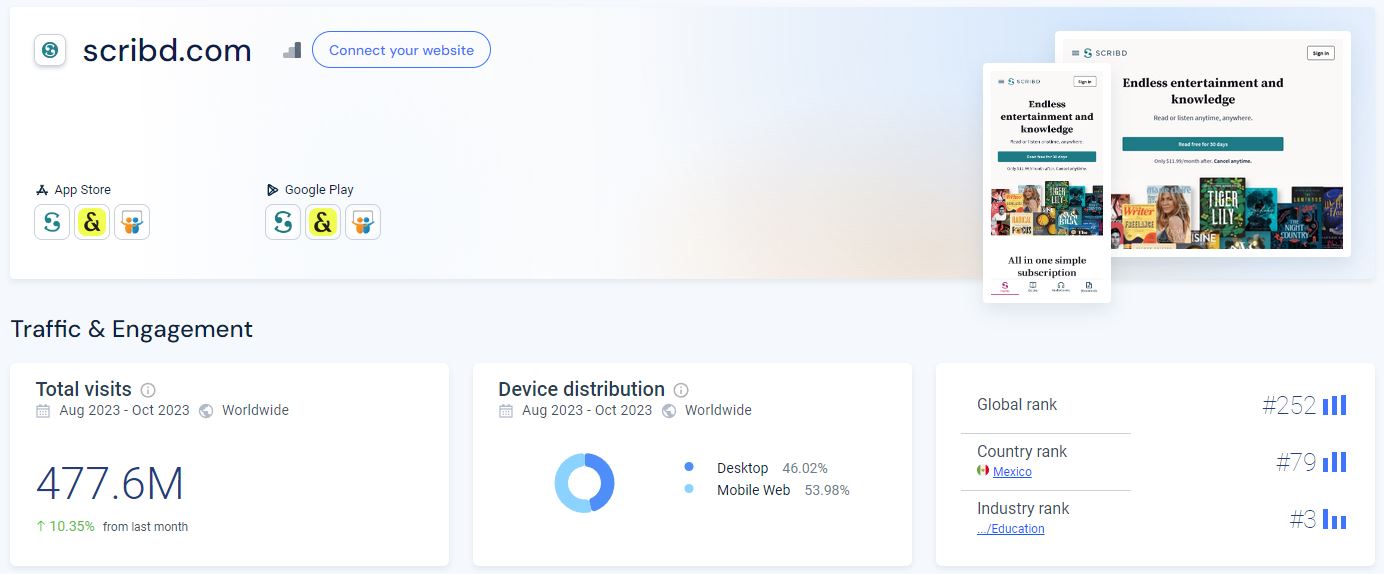
Task: Follow the .../Education industry link
Action: coord(1010,529)
